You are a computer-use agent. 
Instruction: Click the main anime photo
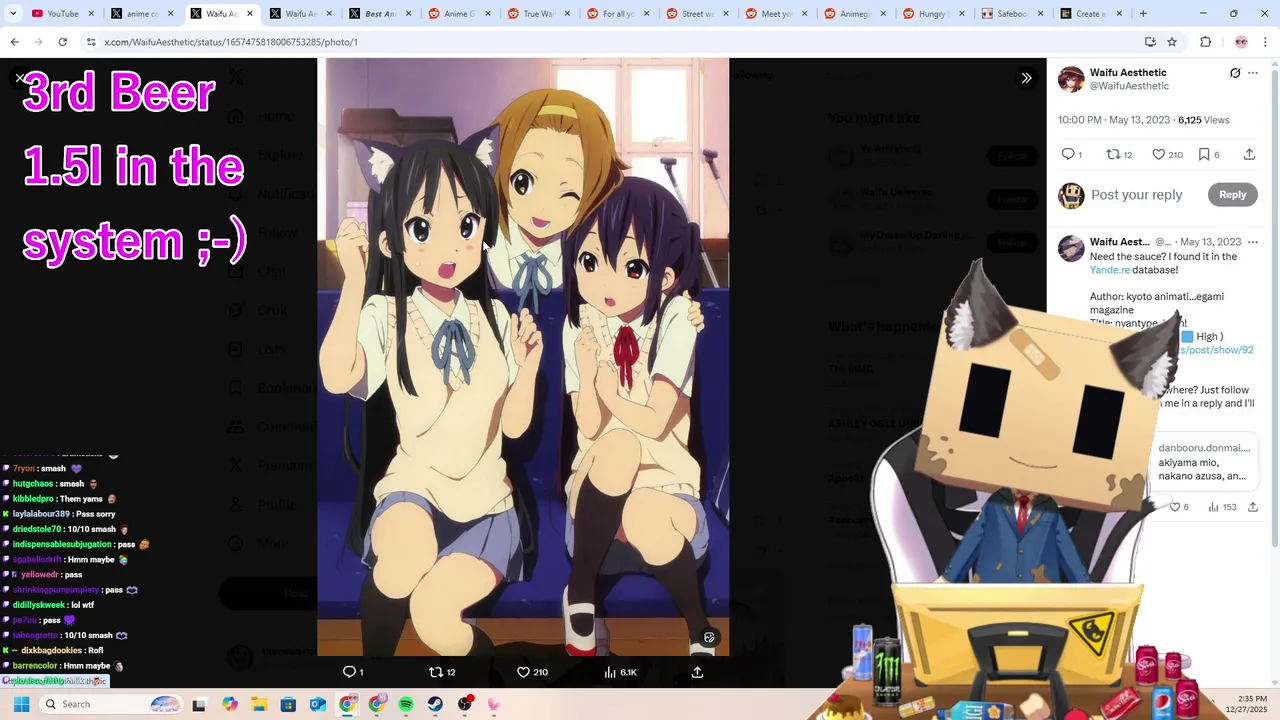pyautogui.click(x=523, y=357)
